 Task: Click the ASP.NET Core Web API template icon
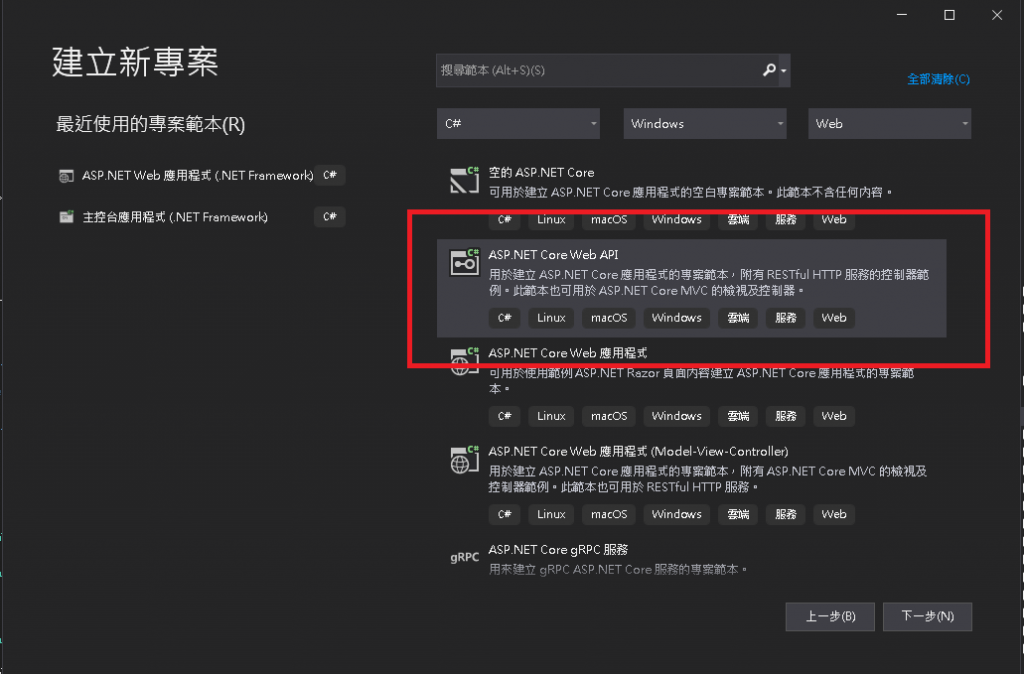tap(464, 263)
